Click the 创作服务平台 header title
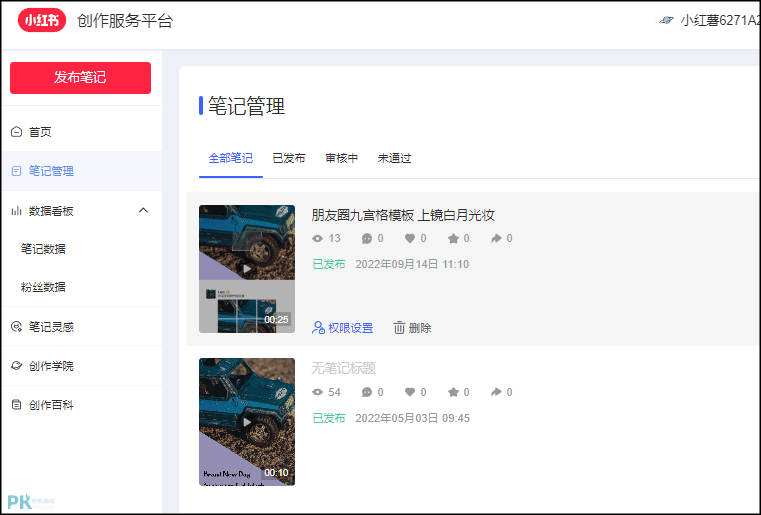This screenshot has width=761, height=515. [125, 21]
